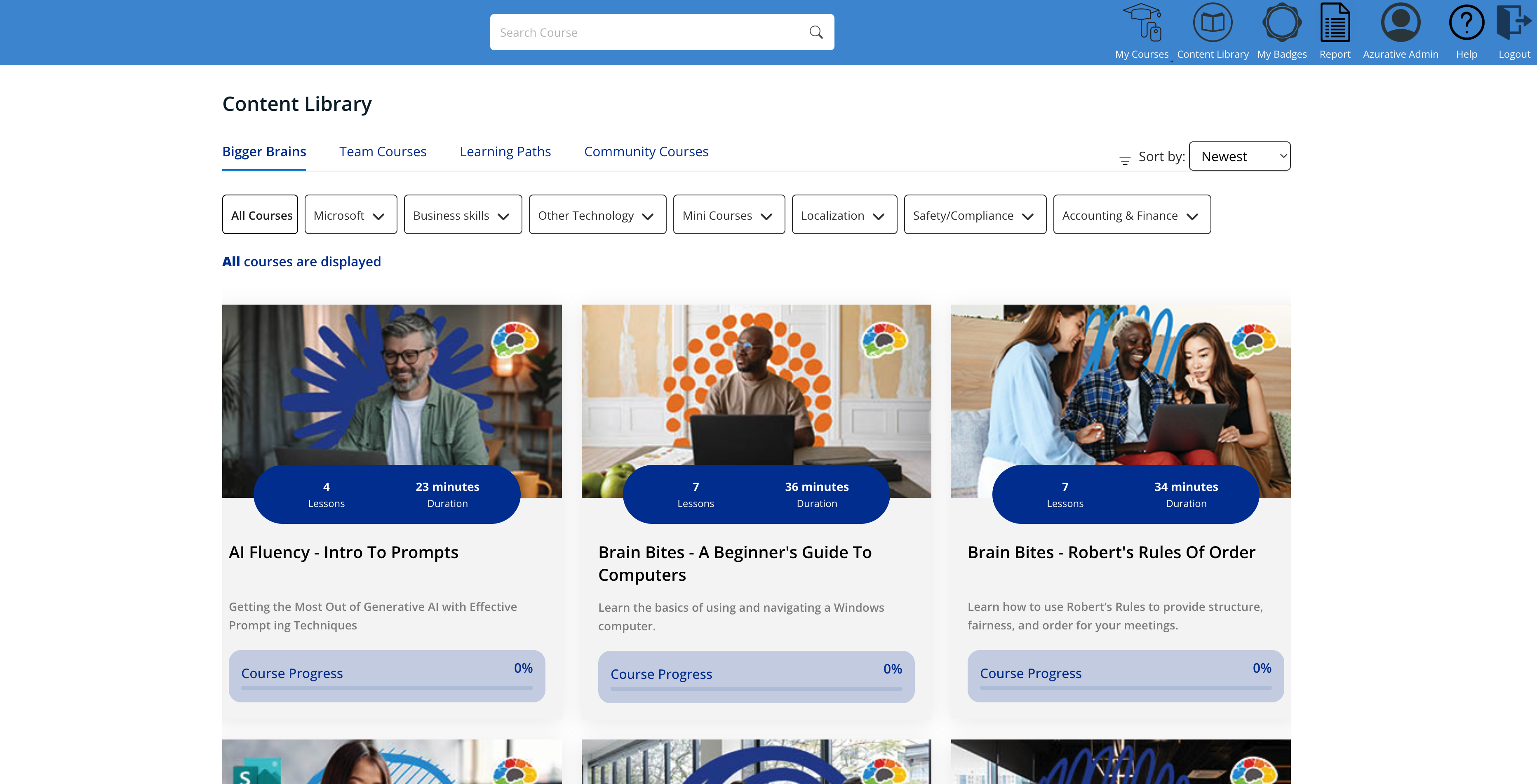
Task: Click the sort filter lines icon
Action: coord(1125,160)
